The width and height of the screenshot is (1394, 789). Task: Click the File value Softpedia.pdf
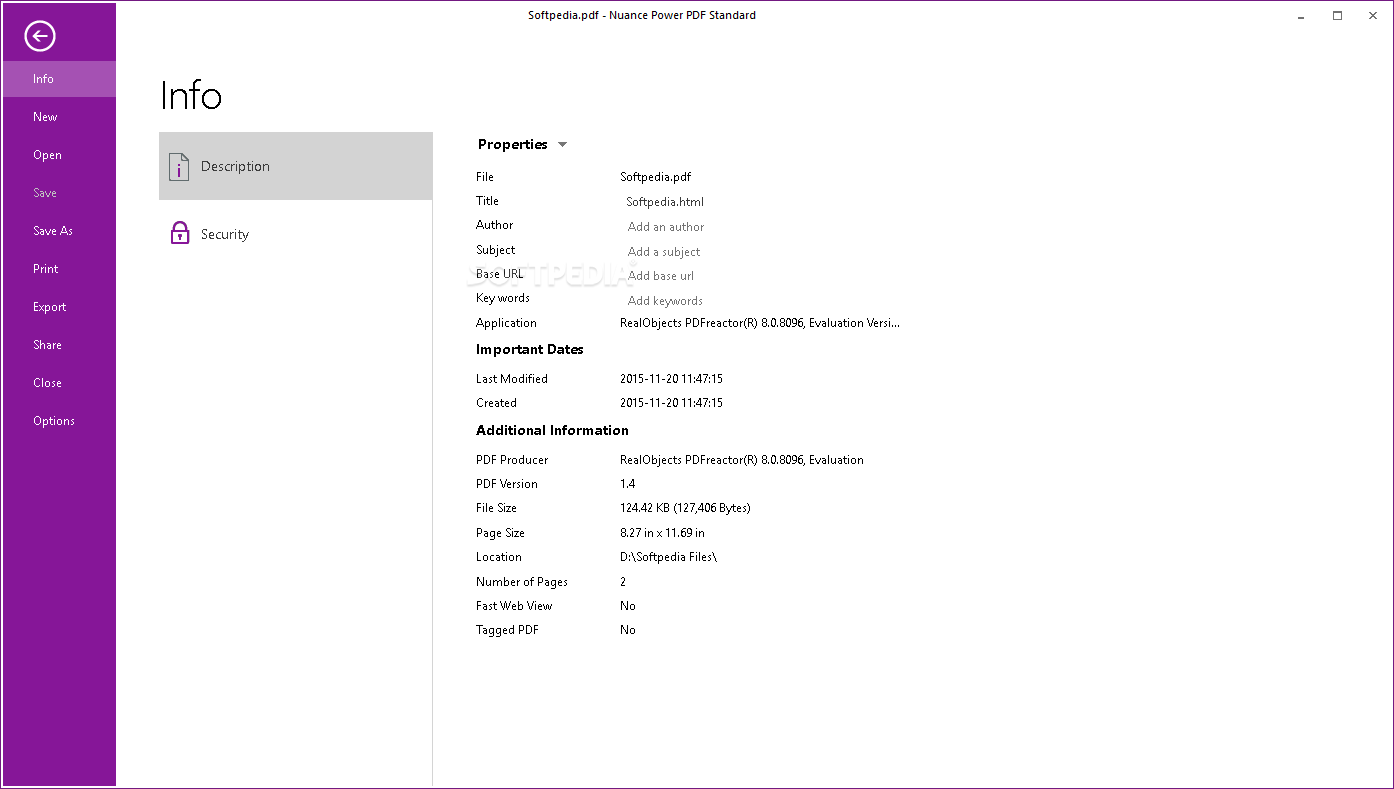pos(655,177)
